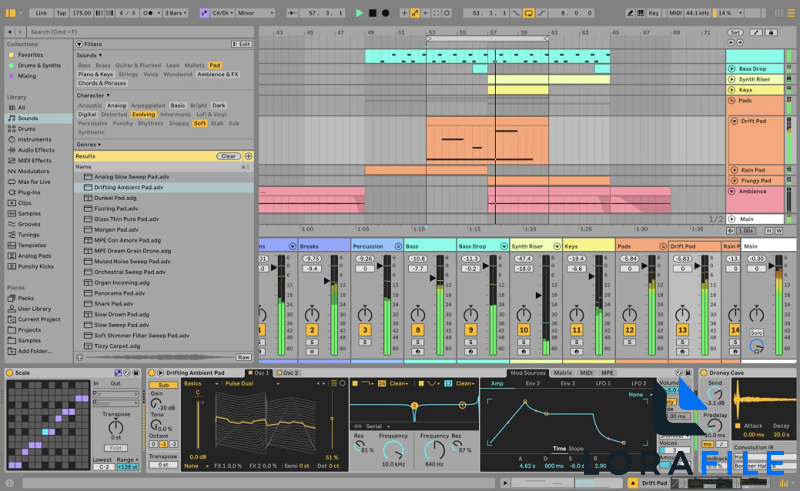Open Bass Drop mixer title chevron
800x491 pixels.
click(x=504, y=246)
